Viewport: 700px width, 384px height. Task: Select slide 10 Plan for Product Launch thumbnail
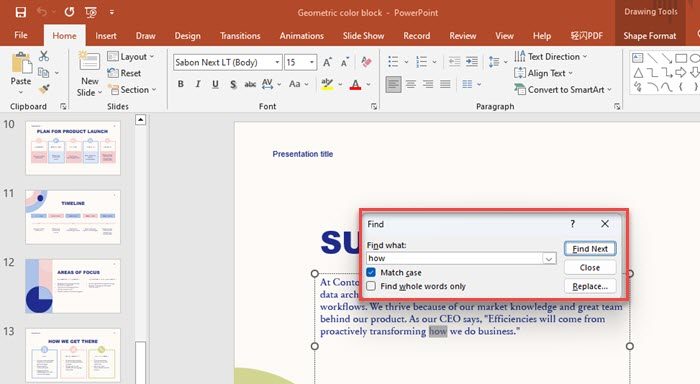point(73,148)
